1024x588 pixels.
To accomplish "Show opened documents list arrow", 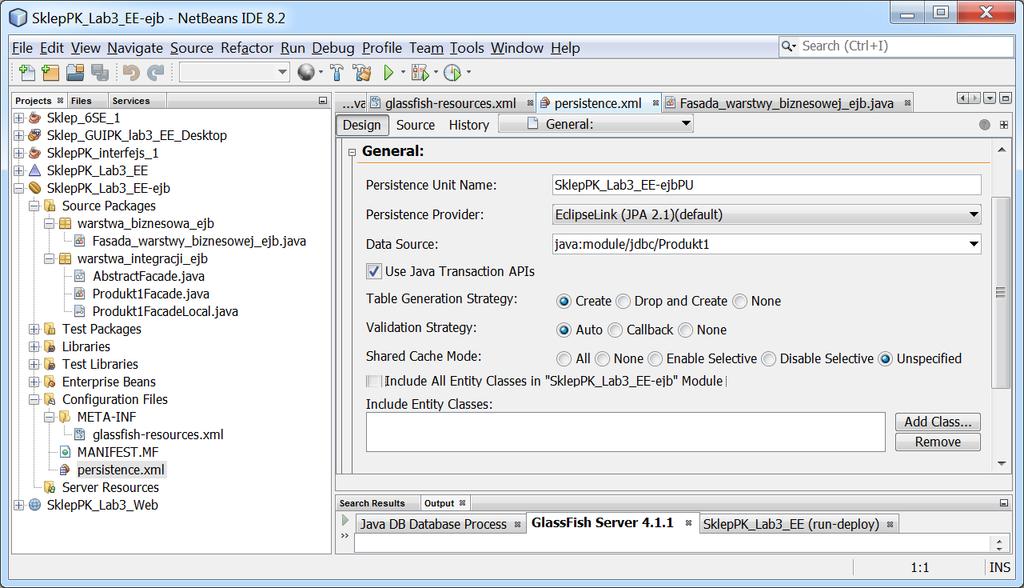I will pyautogui.click(x=989, y=98).
